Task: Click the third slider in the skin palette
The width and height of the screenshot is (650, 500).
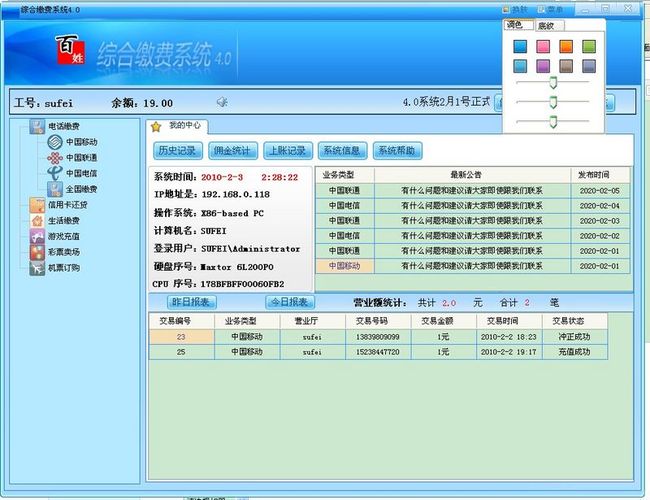Action: click(x=553, y=121)
